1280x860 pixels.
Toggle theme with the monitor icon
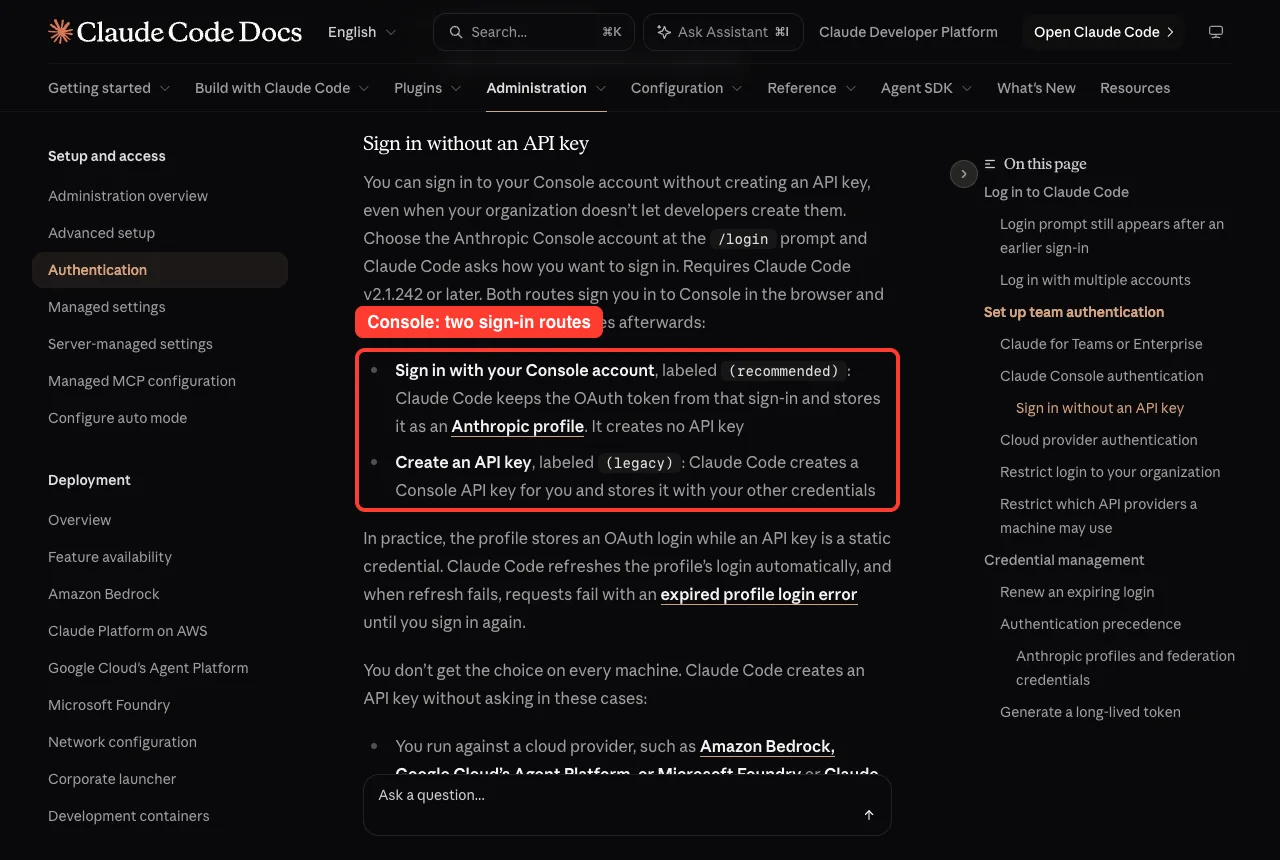pyautogui.click(x=1216, y=32)
